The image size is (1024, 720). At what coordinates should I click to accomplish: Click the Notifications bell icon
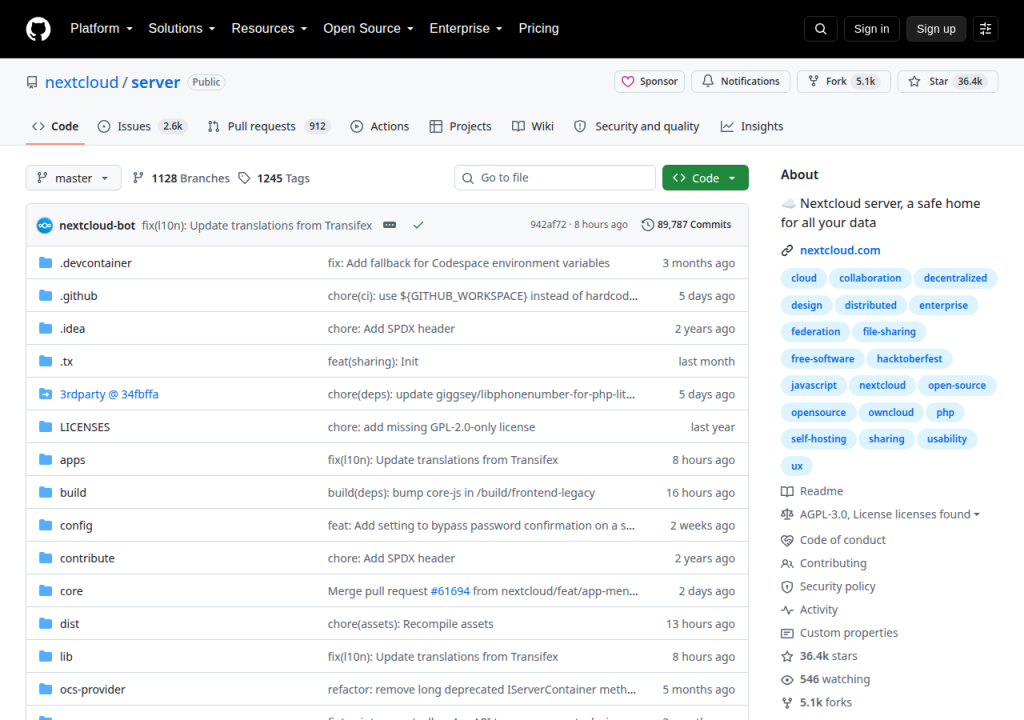pyautogui.click(x=707, y=81)
